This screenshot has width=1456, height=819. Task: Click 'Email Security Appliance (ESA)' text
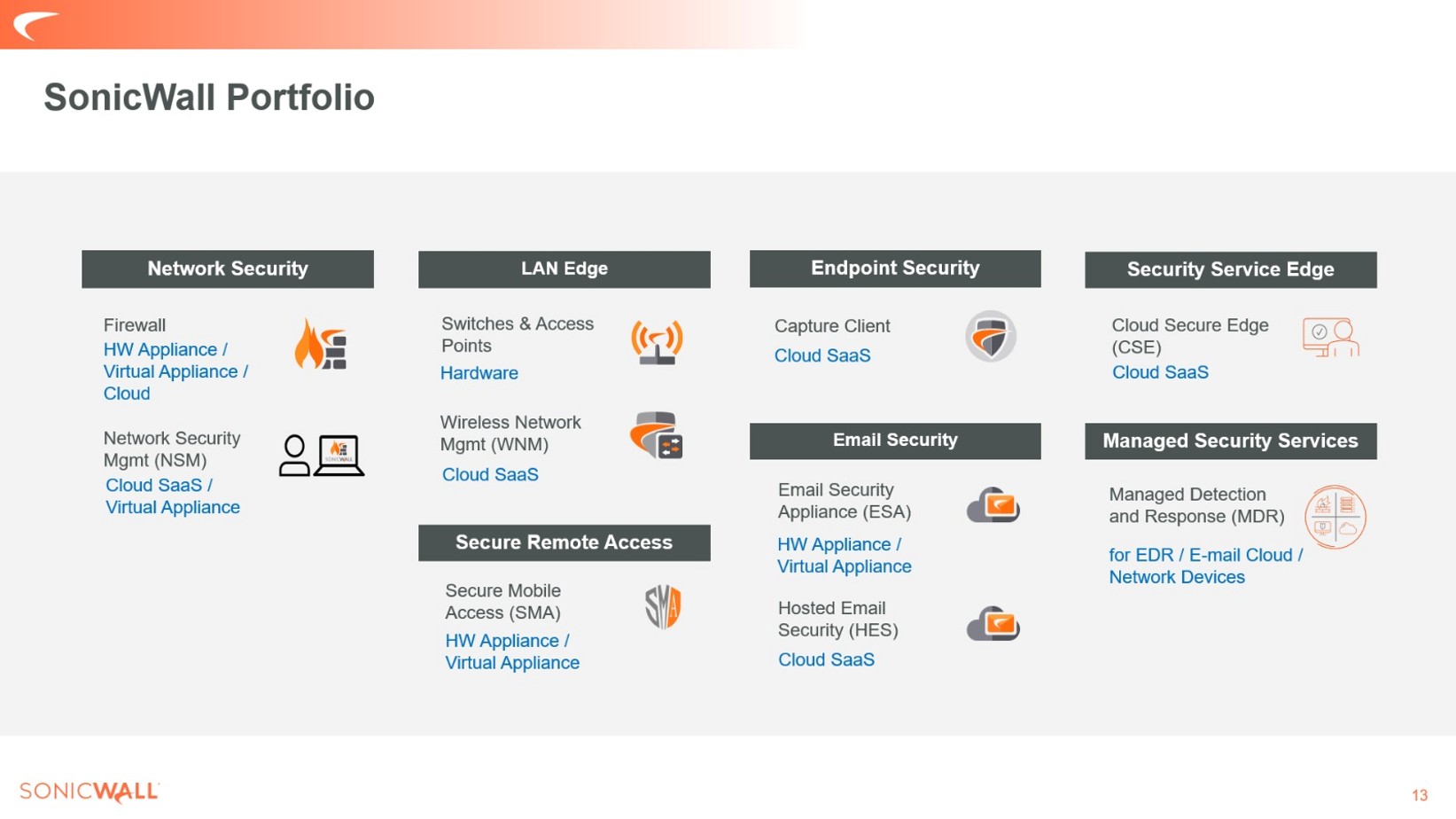tap(845, 501)
